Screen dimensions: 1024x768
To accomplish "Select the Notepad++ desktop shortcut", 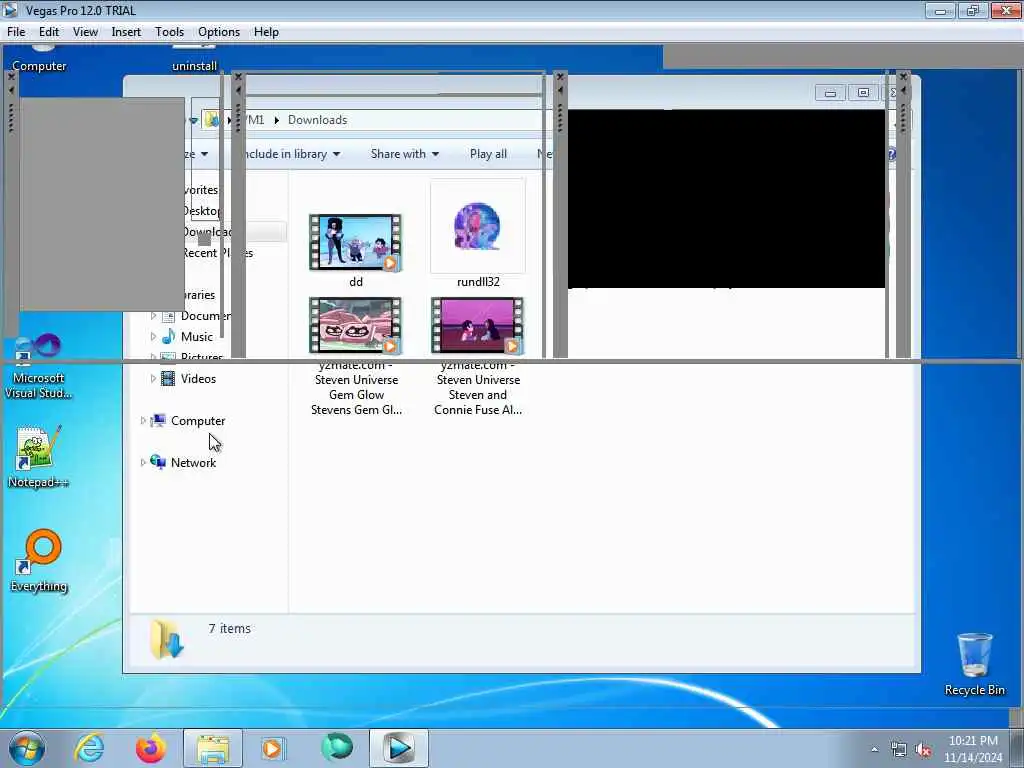I will (38, 457).
